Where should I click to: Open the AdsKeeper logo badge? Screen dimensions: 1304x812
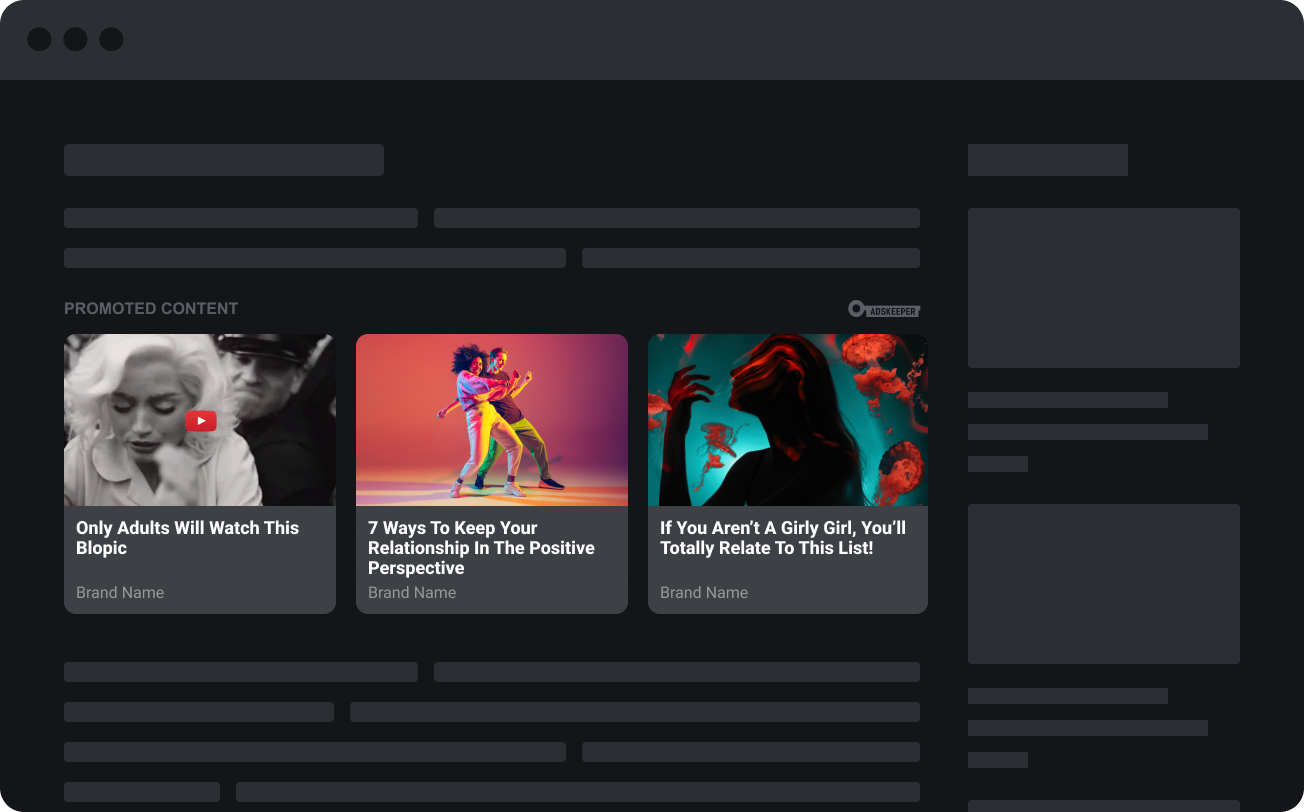[884, 309]
